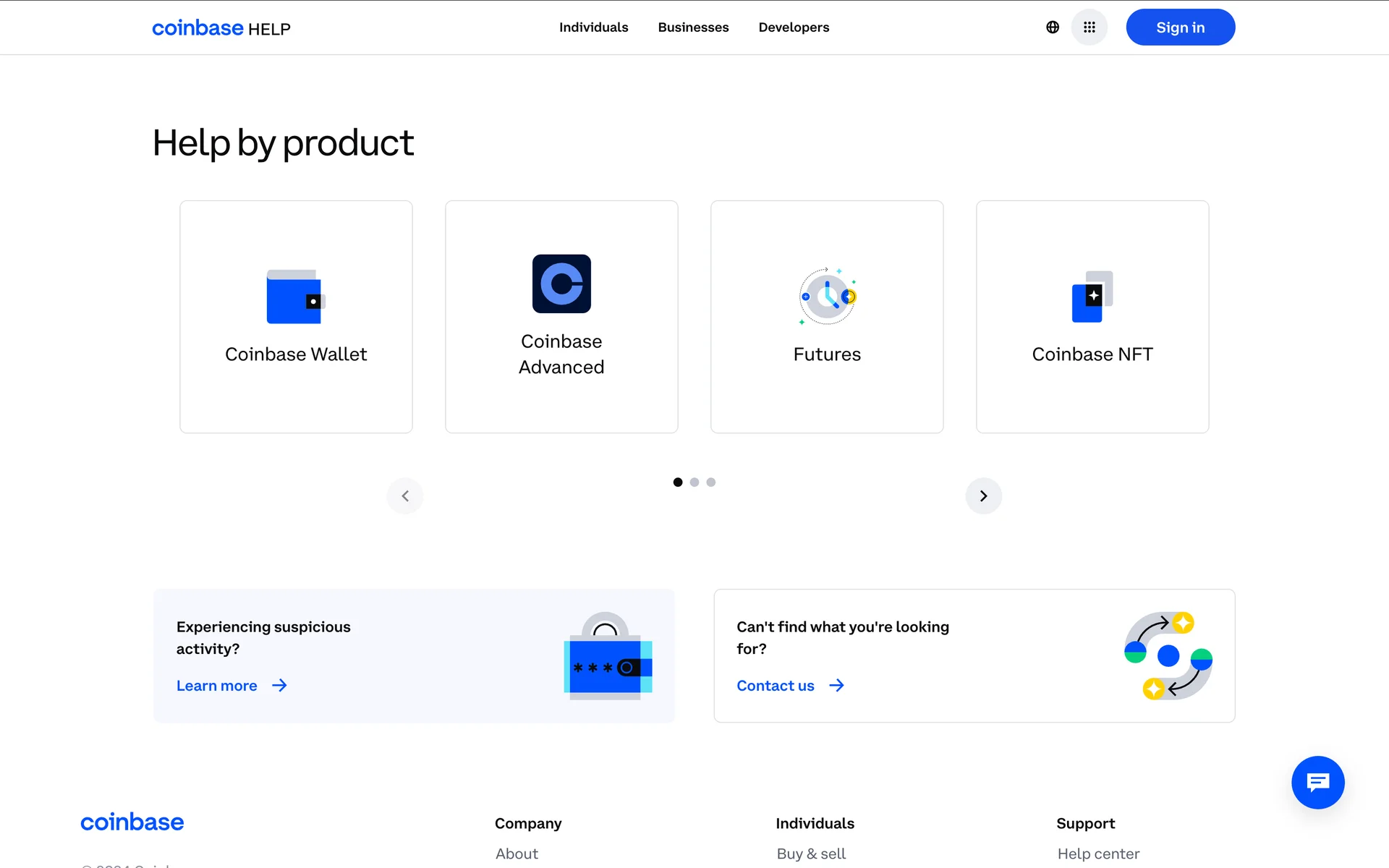This screenshot has width=1389, height=868.
Task: Click the globe language selector icon
Action: click(x=1053, y=27)
